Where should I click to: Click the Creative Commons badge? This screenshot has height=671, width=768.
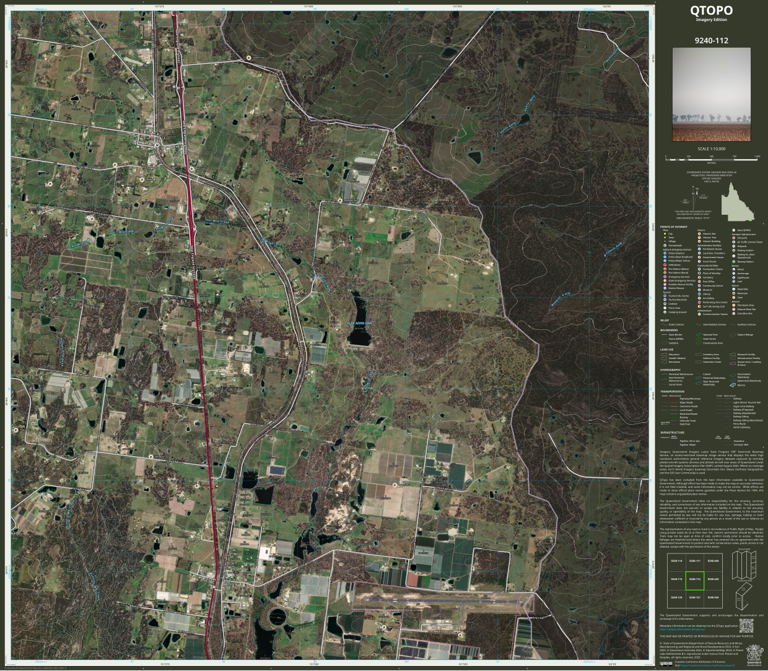click(x=666, y=664)
